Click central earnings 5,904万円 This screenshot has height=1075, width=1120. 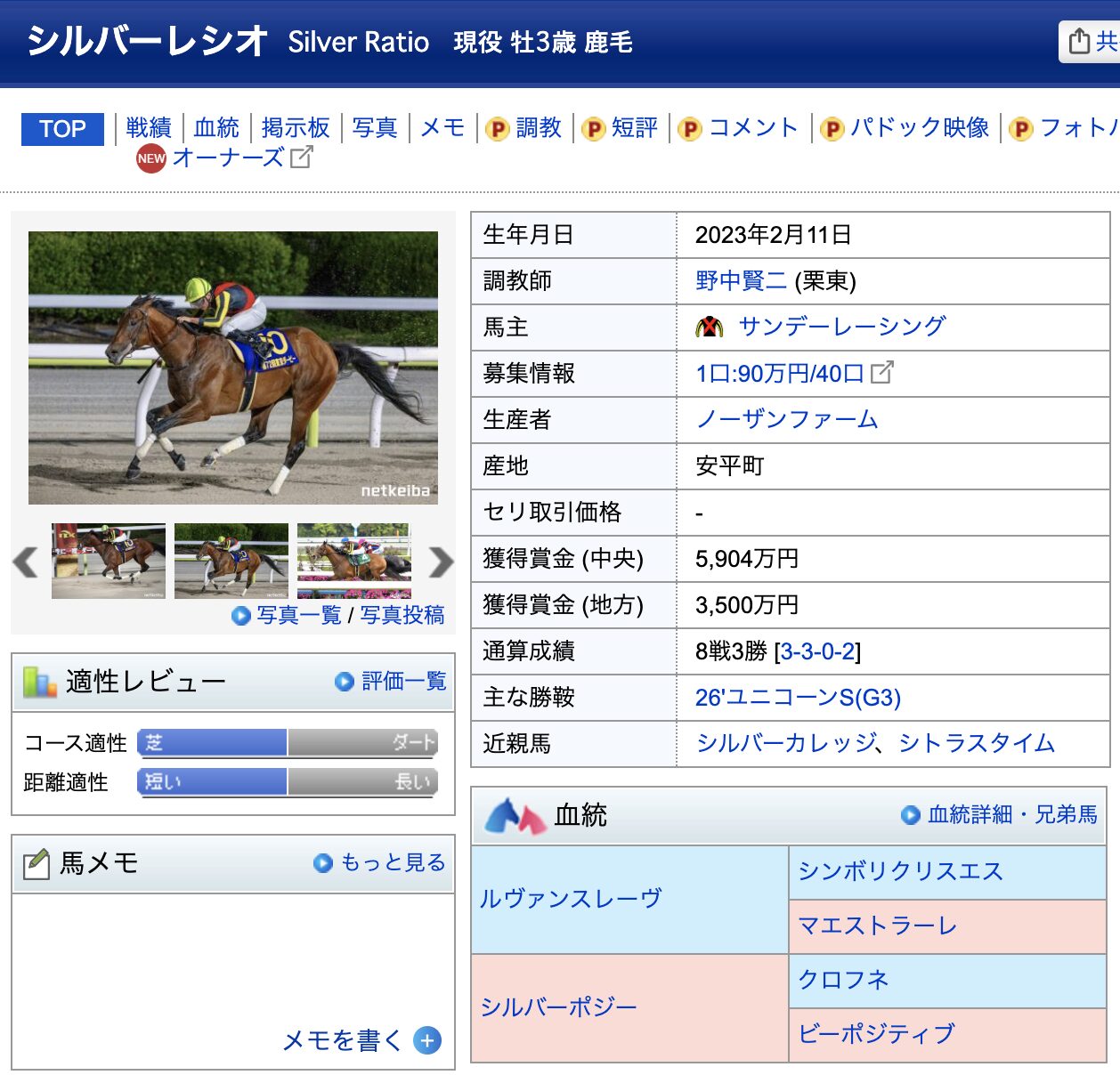coord(747,559)
